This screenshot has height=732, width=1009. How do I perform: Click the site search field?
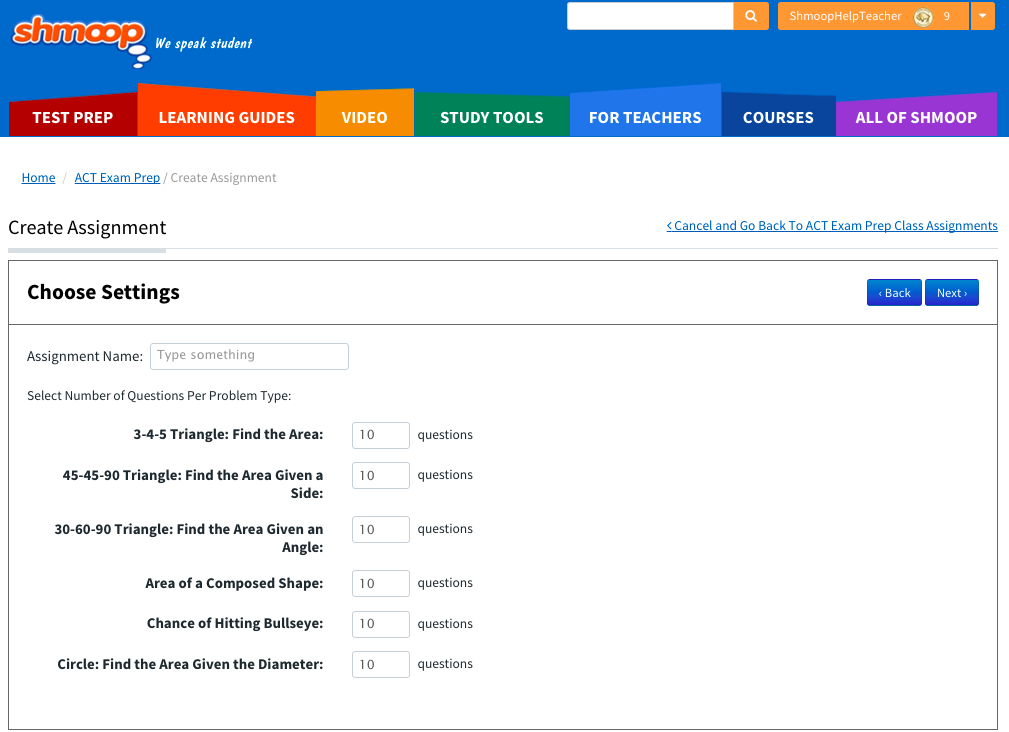pyautogui.click(x=650, y=16)
